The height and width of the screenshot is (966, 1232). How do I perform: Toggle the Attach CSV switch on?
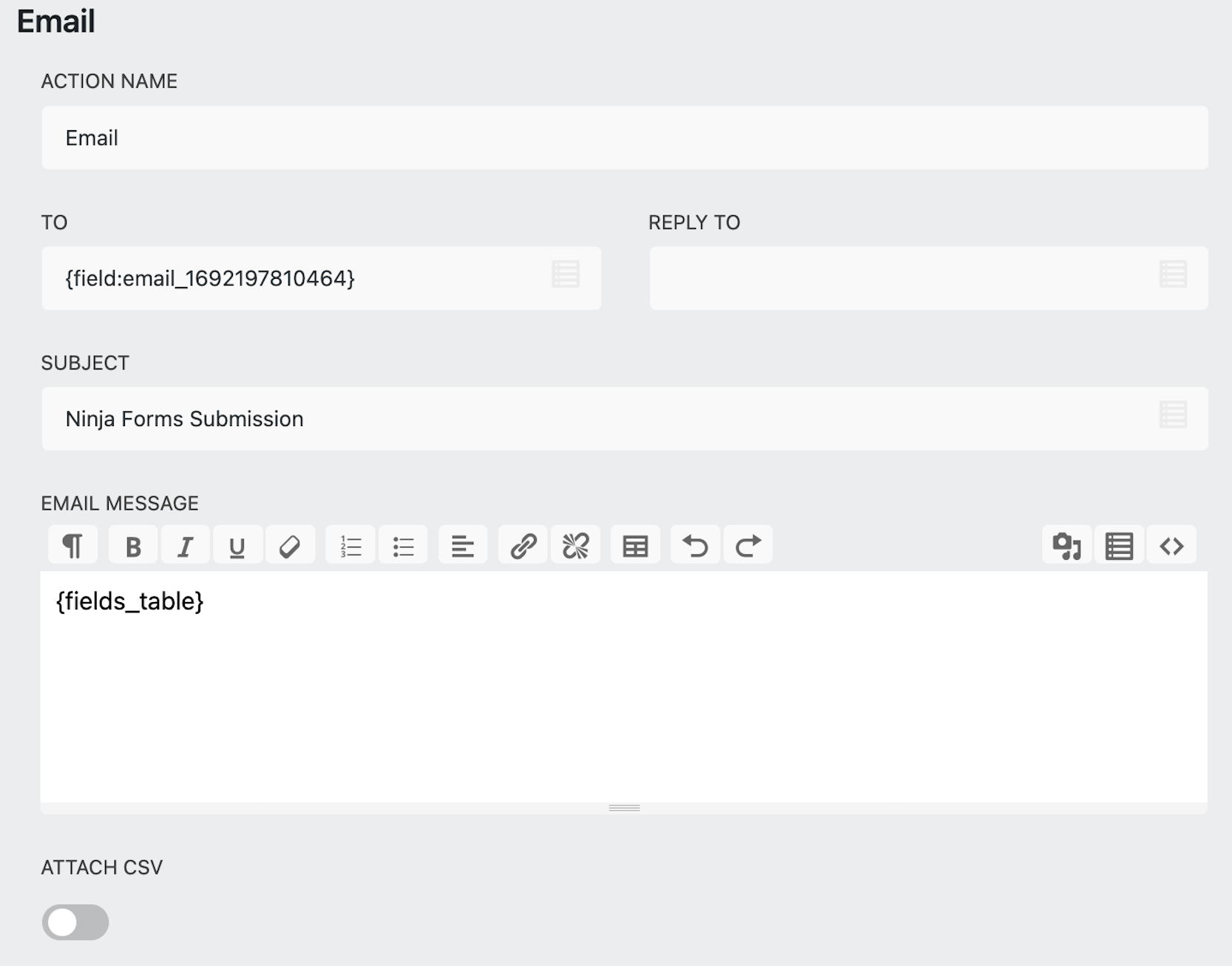pos(75,922)
